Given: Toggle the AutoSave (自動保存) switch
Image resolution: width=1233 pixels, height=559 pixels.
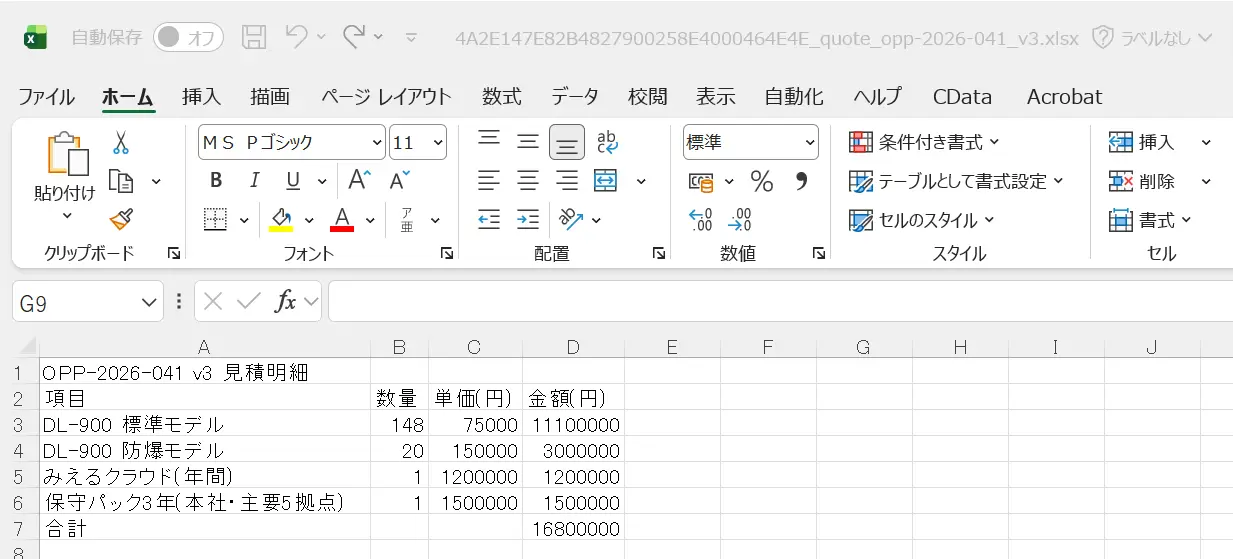Looking at the screenshot, I should pos(187,38).
